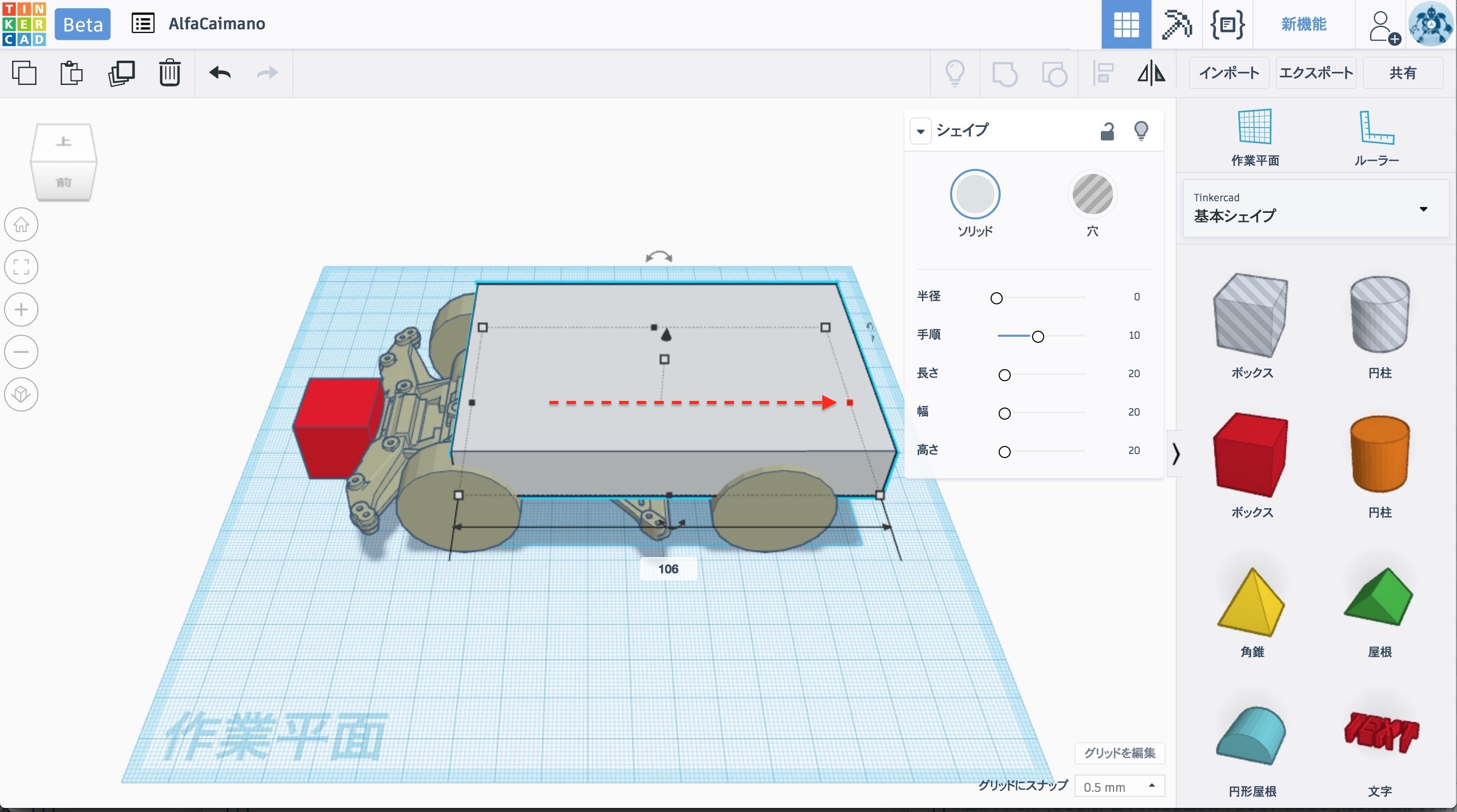Open the snap grid 0.5 mm dropdown

(1119, 786)
